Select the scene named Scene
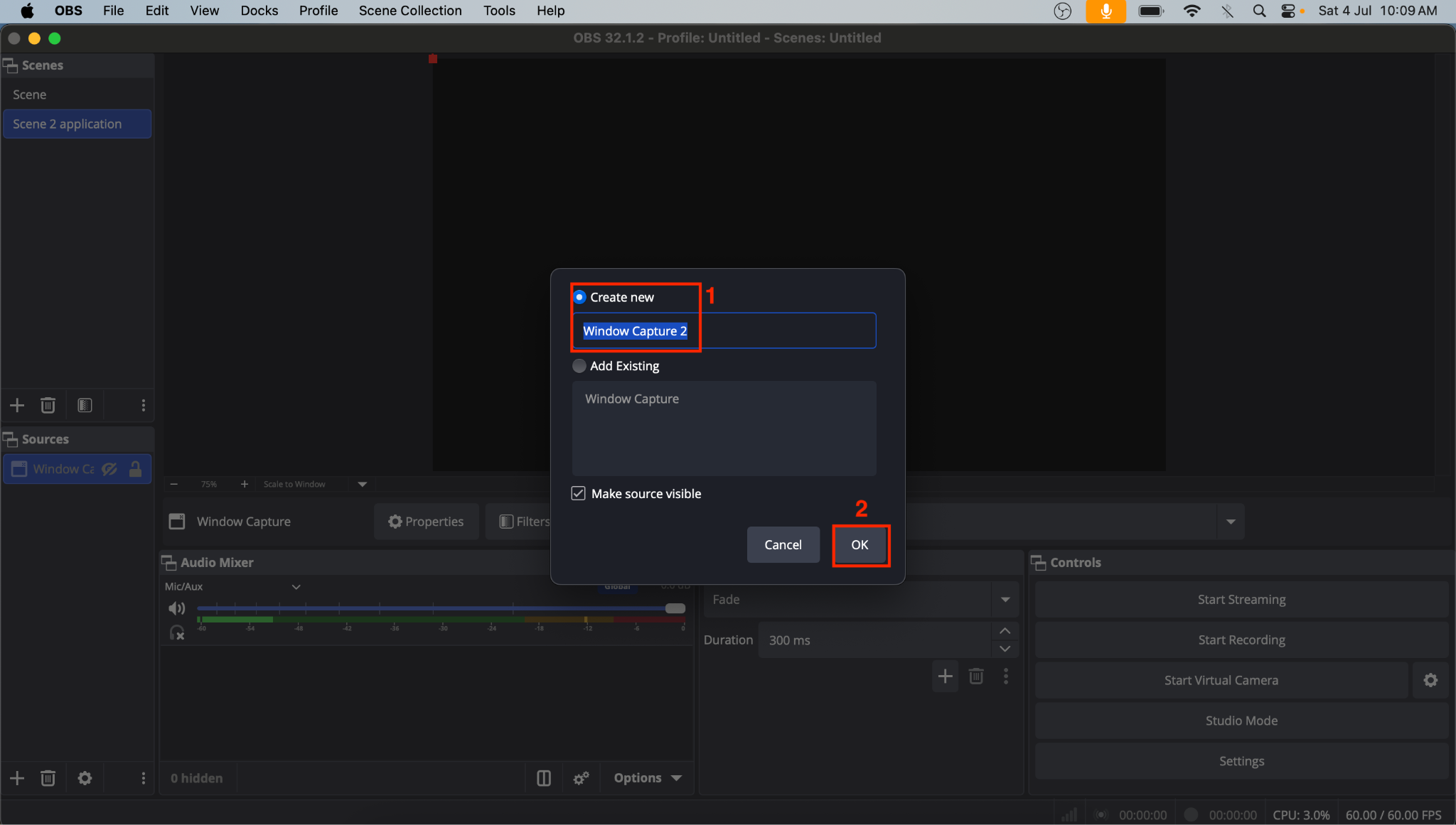 click(77, 95)
